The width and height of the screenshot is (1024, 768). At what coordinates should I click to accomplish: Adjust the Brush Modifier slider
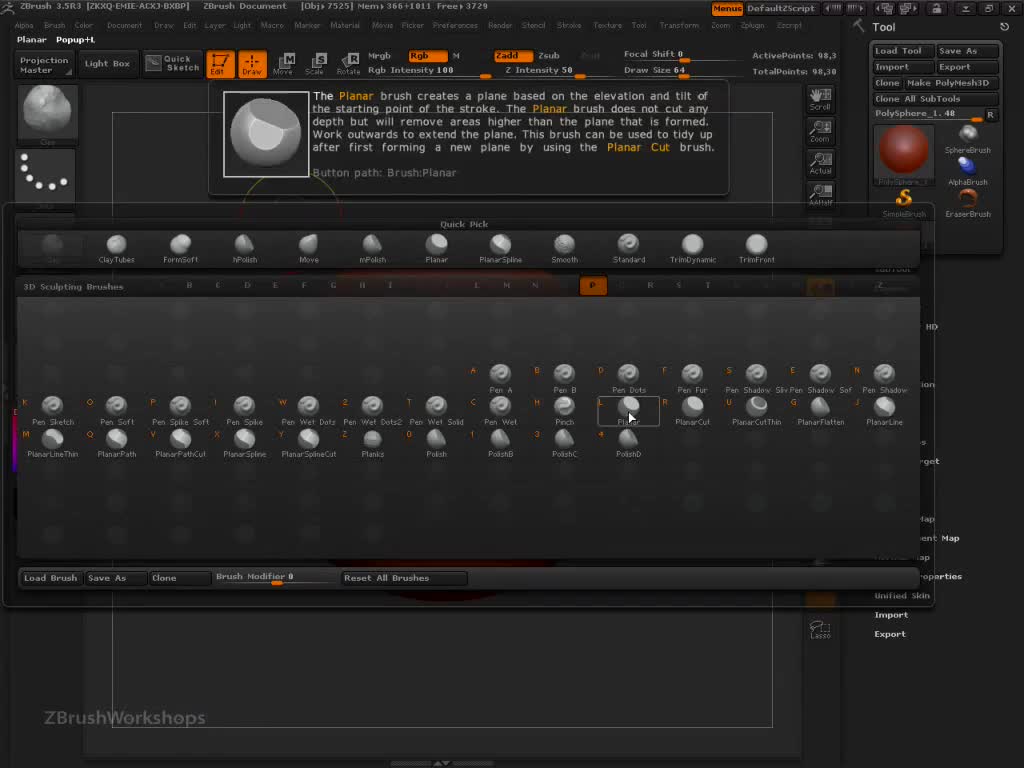click(276, 578)
